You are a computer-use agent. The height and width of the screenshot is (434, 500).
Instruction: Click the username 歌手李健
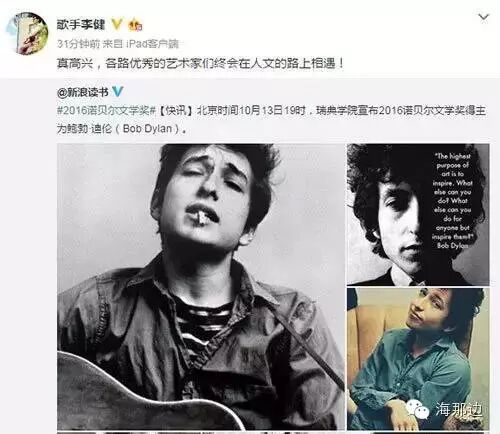(x=81, y=25)
